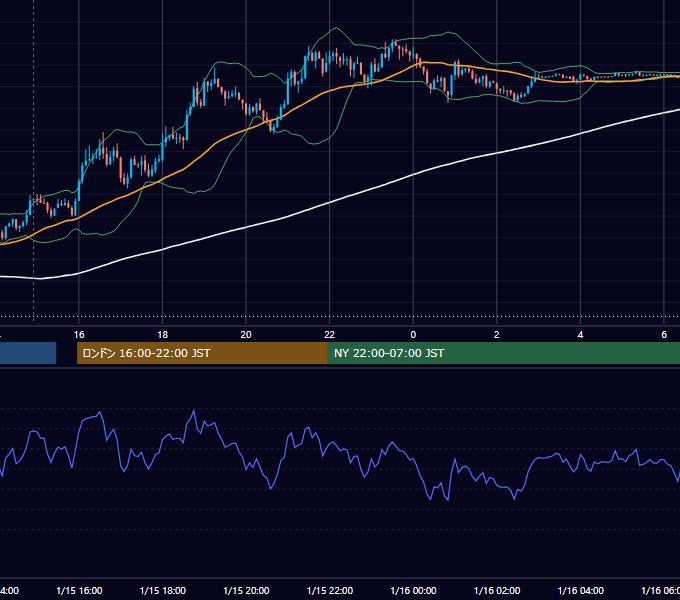Click the NY 22:00-07:00 JST session bar
This screenshot has width=680, height=600.
(x=503, y=353)
